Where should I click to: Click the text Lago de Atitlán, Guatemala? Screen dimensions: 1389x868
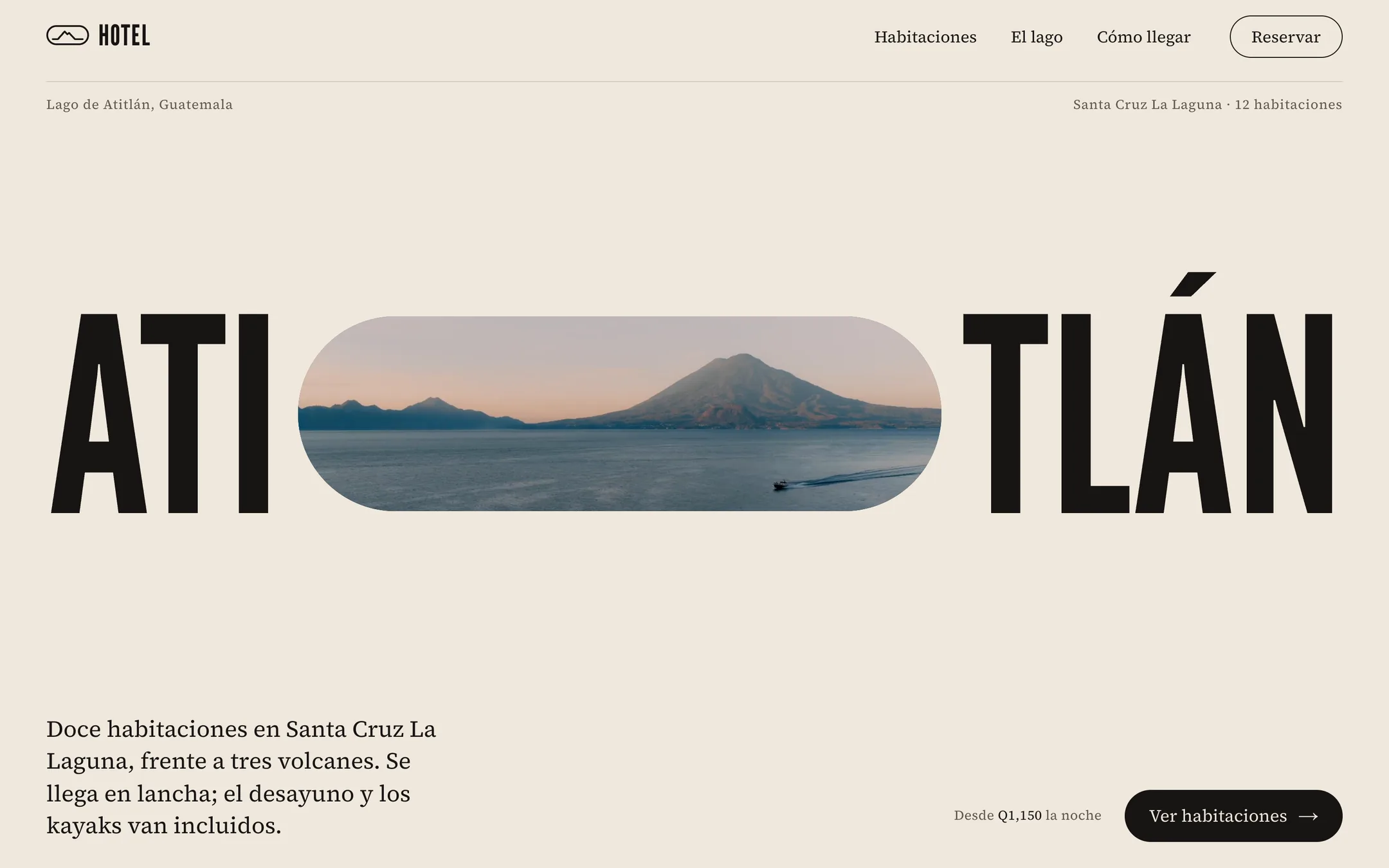tap(140, 104)
